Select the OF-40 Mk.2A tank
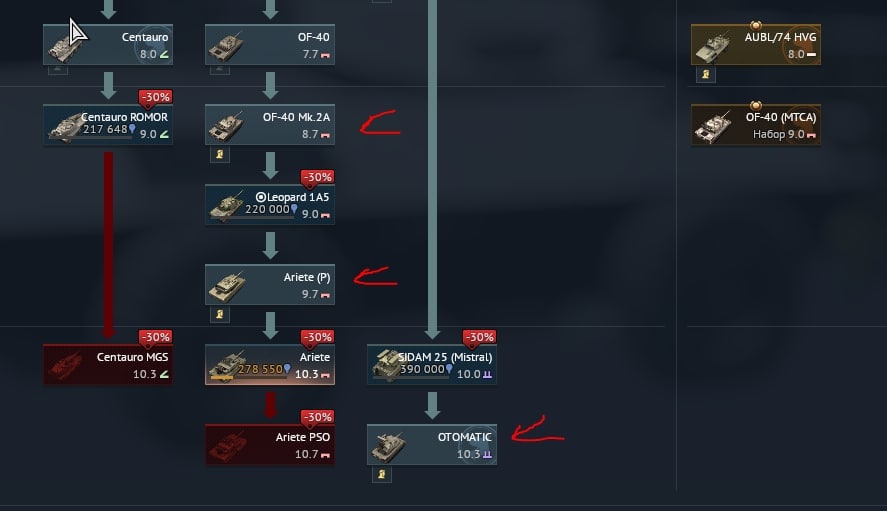The height and width of the screenshot is (511, 887). (270, 124)
